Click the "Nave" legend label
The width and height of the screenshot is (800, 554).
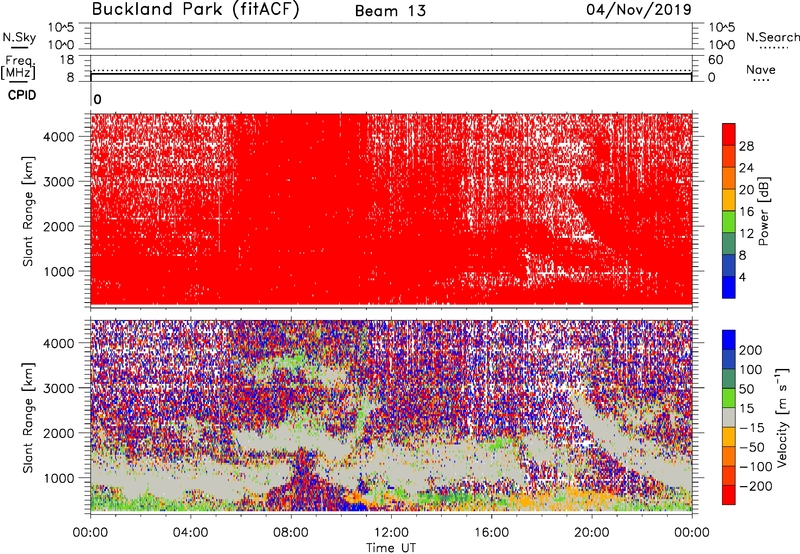tap(761, 69)
